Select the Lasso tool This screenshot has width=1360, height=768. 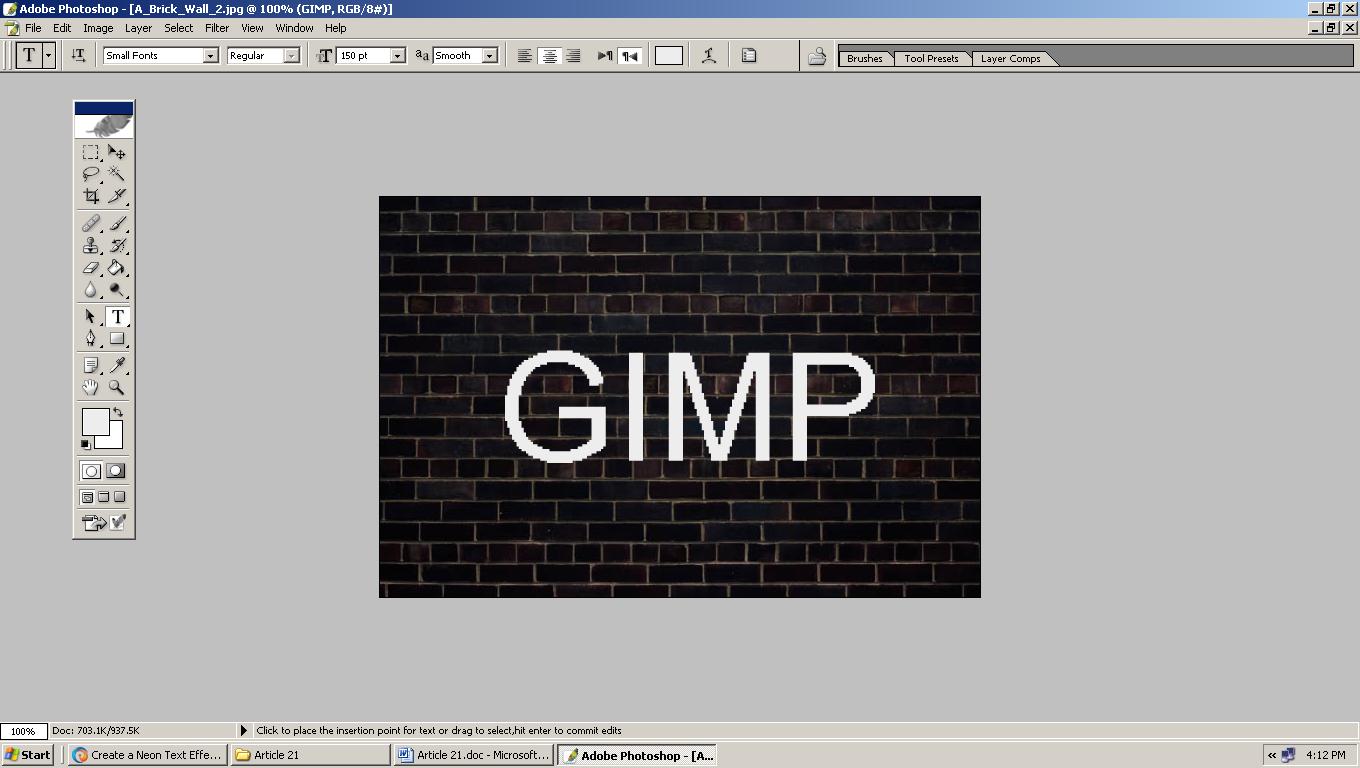pyautogui.click(x=91, y=174)
